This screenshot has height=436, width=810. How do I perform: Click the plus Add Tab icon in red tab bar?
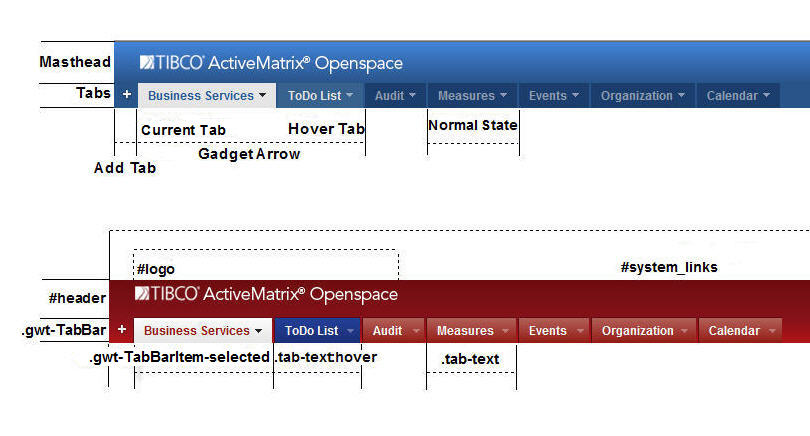pyautogui.click(x=122, y=329)
